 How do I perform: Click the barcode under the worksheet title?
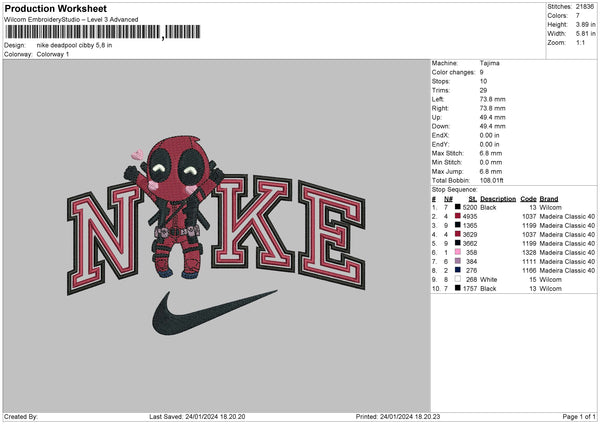[x=103, y=32]
